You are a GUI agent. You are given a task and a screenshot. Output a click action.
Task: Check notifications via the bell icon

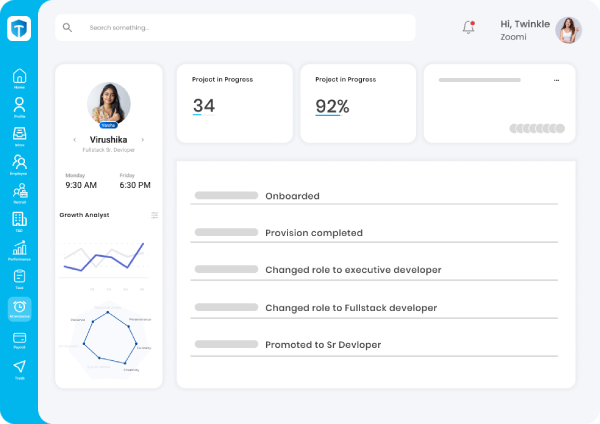coord(468,28)
